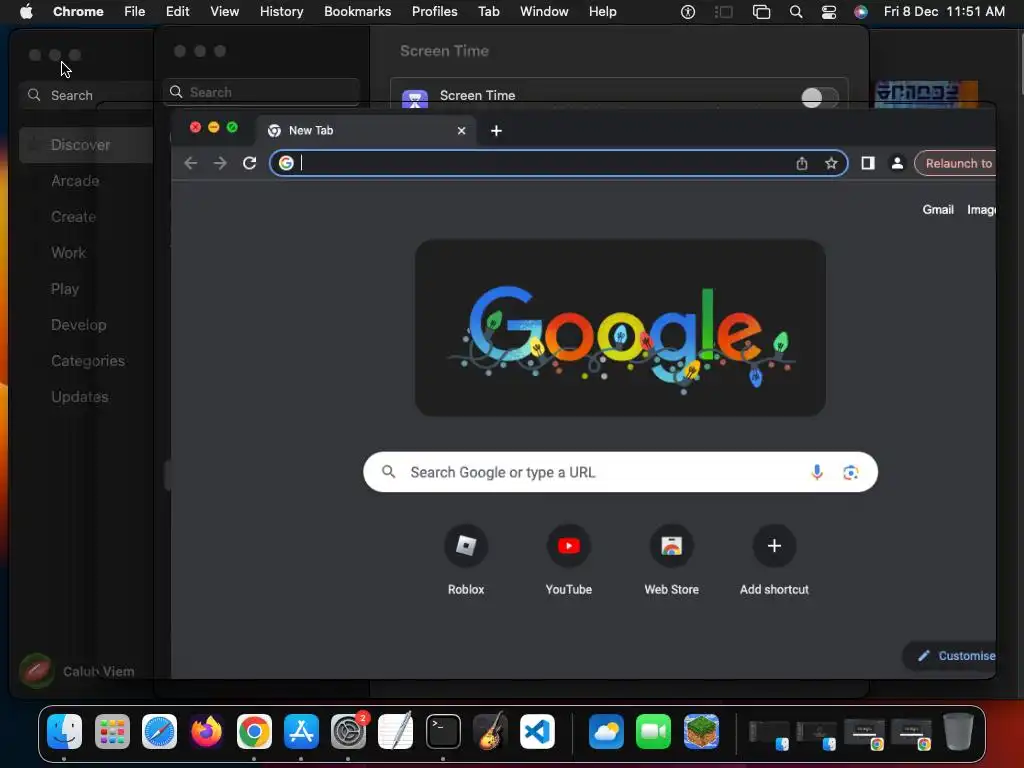Open the Chrome app menu
1024x768 pixels.
pos(78,11)
